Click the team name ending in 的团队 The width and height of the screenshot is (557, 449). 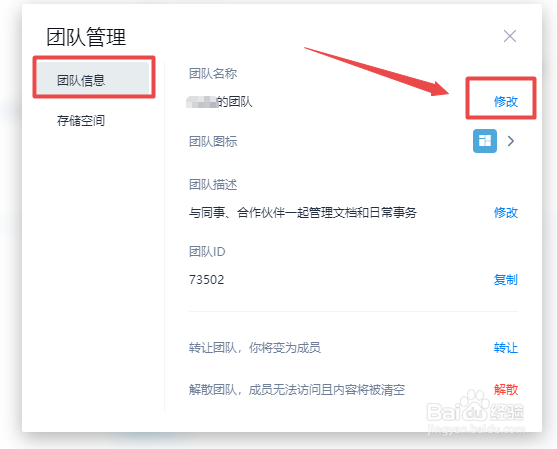click(x=219, y=102)
